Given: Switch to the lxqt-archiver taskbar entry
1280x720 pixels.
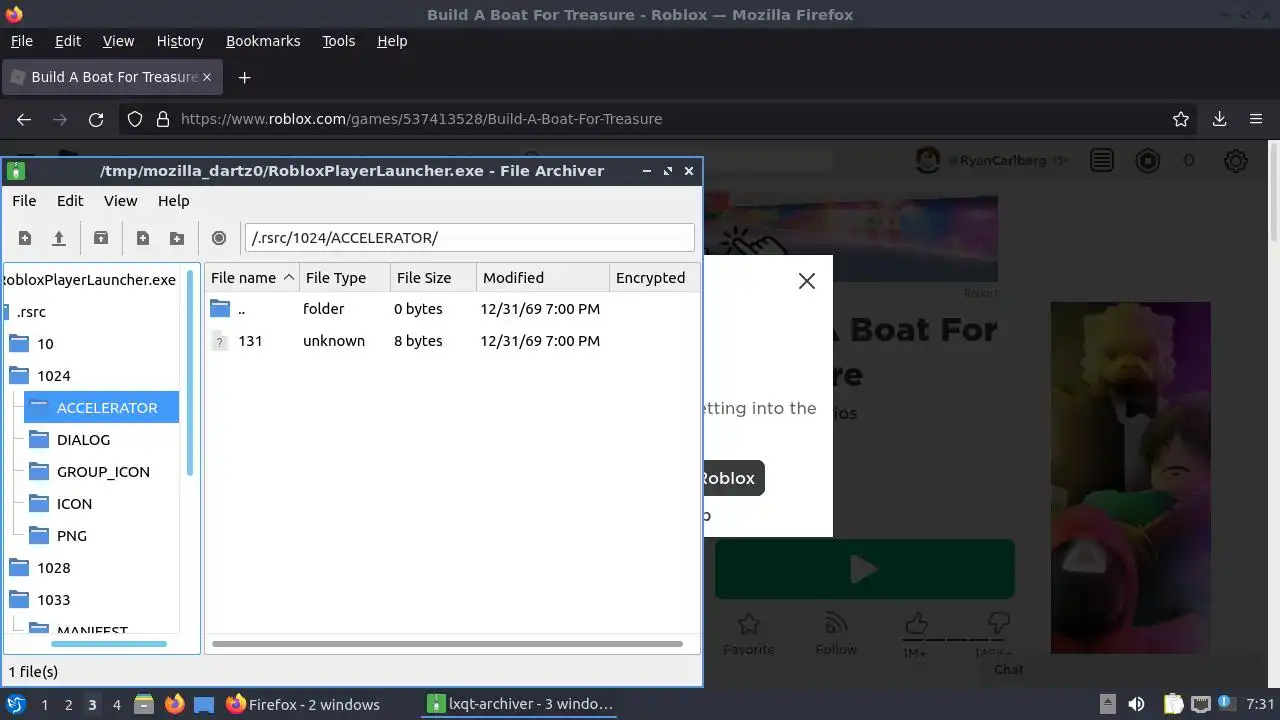Looking at the screenshot, I should [x=520, y=704].
